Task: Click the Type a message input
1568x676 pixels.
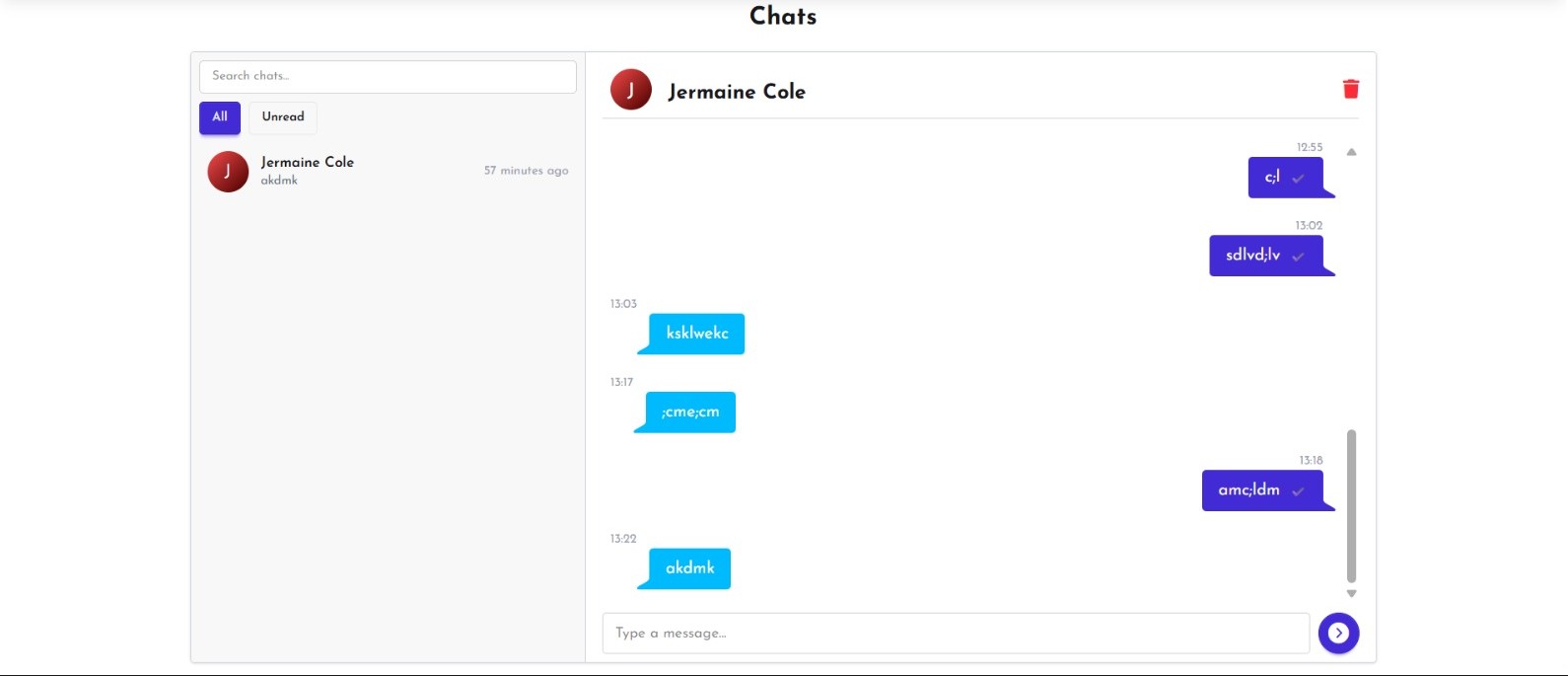Action: click(x=956, y=634)
